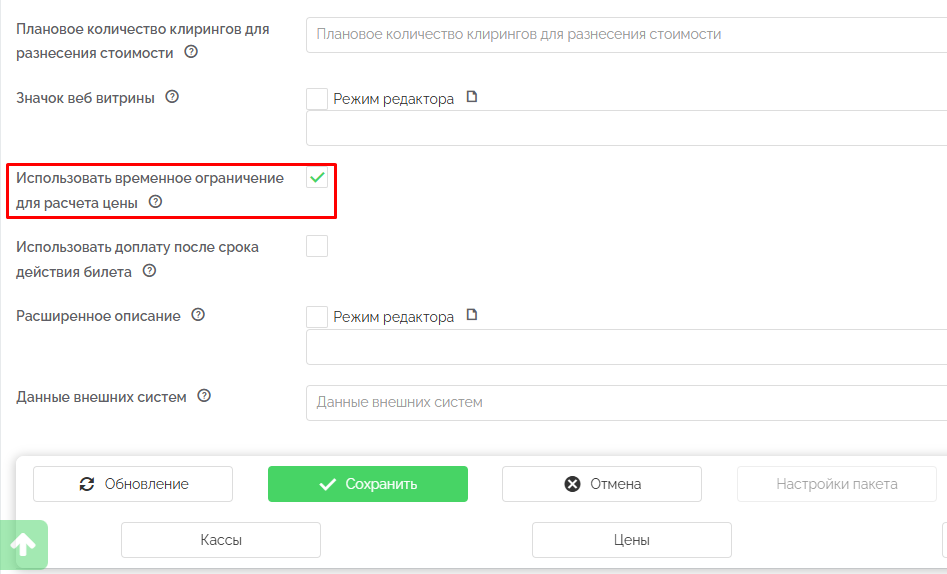The width and height of the screenshot is (947, 574).
Task: Focus Плановое количество клирингов input field
Action: [x=626, y=34]
